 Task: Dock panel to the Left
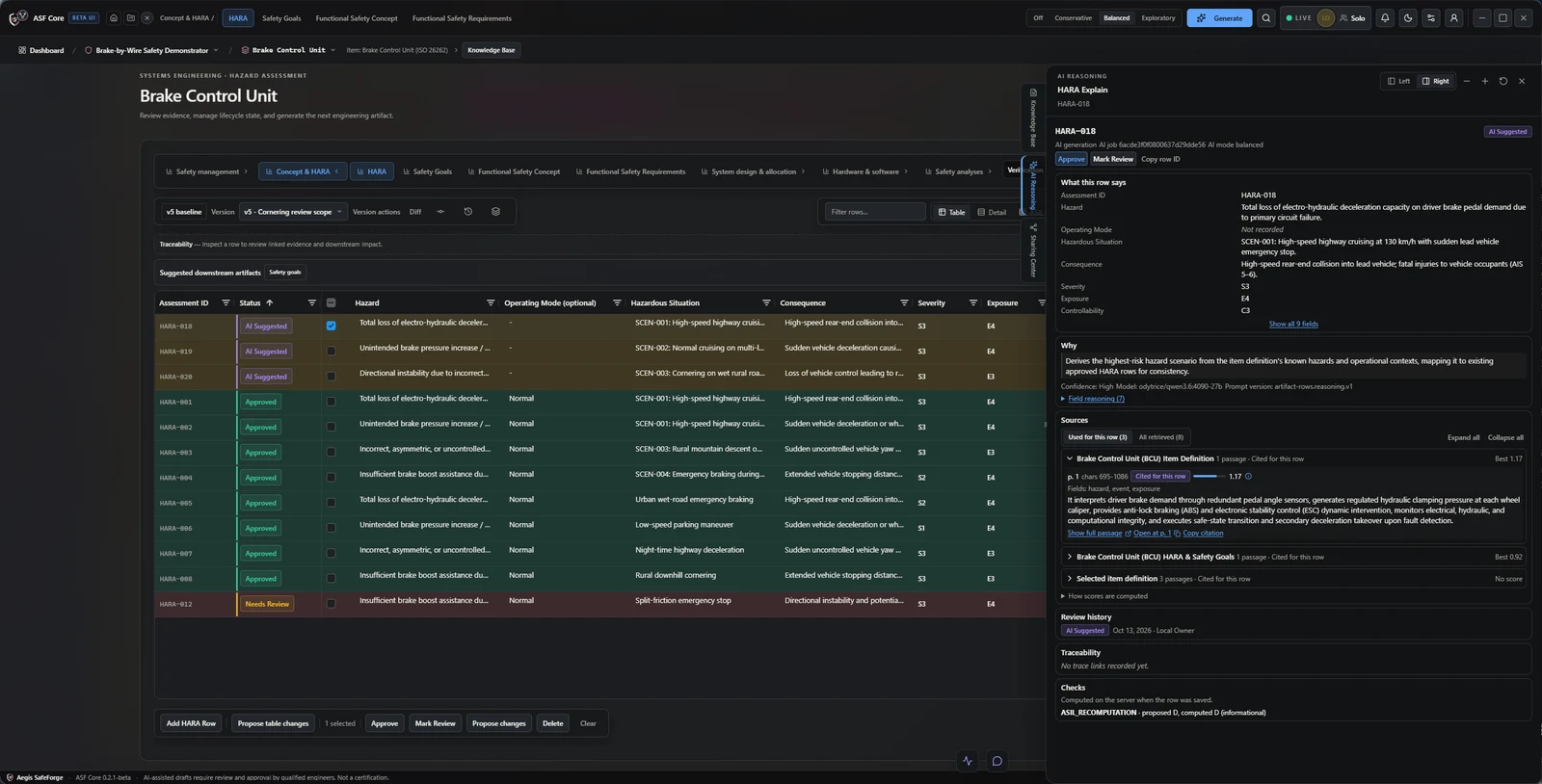(x=1398, y=81)
